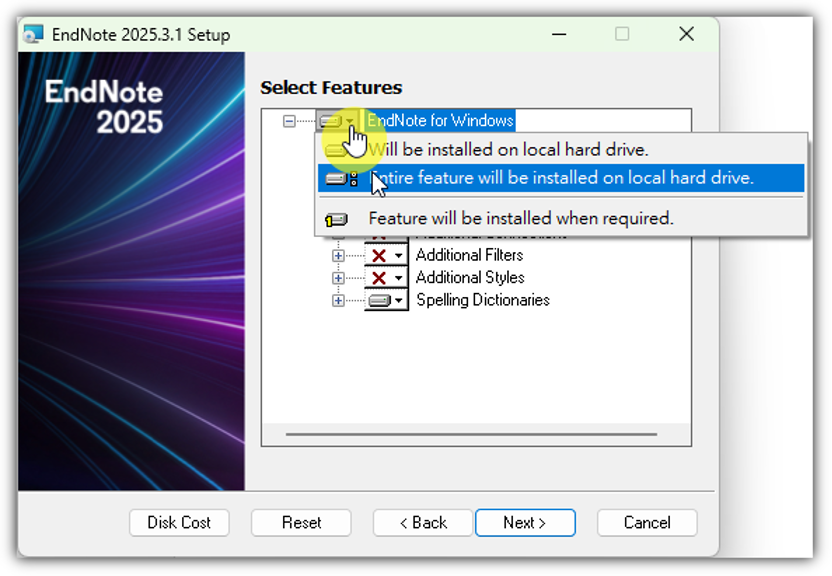Click the EndNote setup title bar icon
Viewport: 832px width, 576px height.
[33, 34]
